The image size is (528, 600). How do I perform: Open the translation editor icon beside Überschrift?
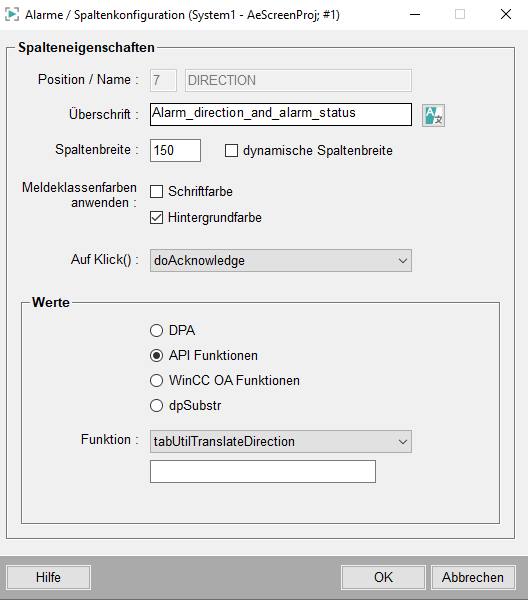[433, 115]
